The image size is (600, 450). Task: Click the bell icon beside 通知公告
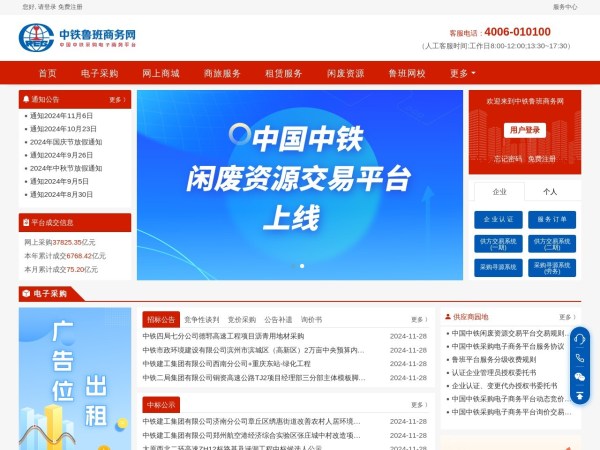[26, 100]
